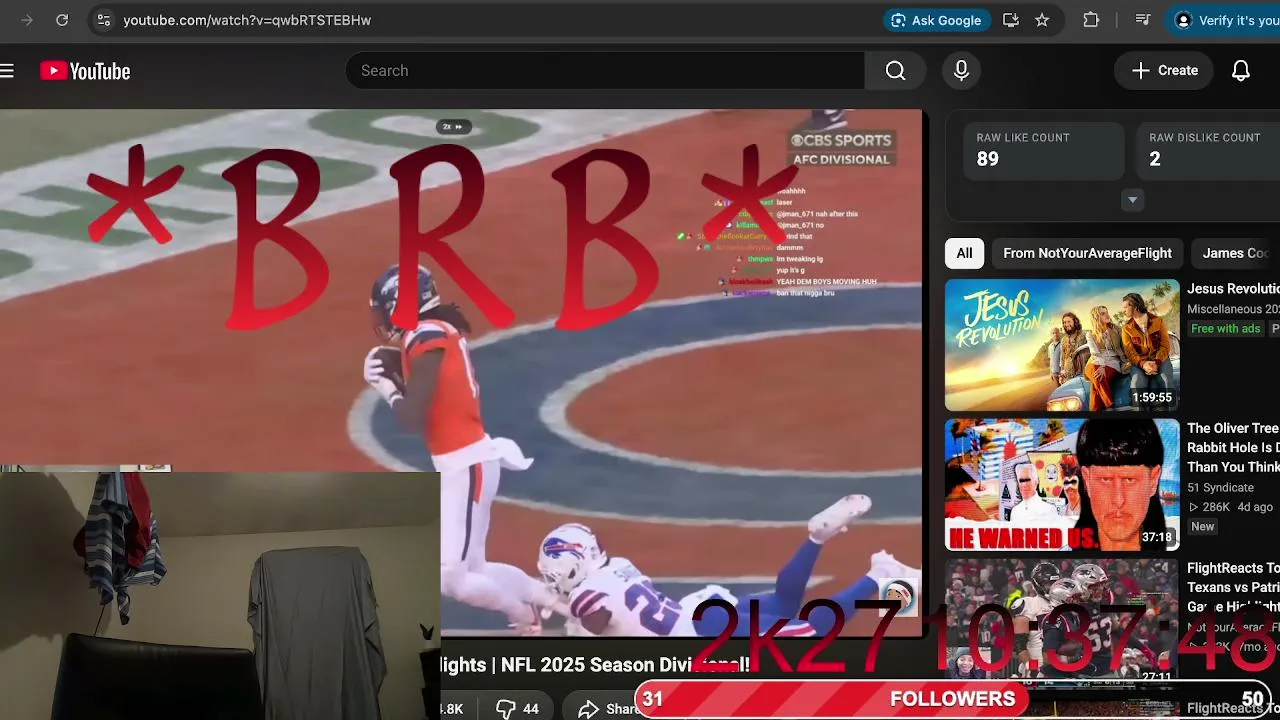The height and width of the screenshot is (720, 1280).
Task: Reload the YouTube page in Chrome
Action: (62, 20)
